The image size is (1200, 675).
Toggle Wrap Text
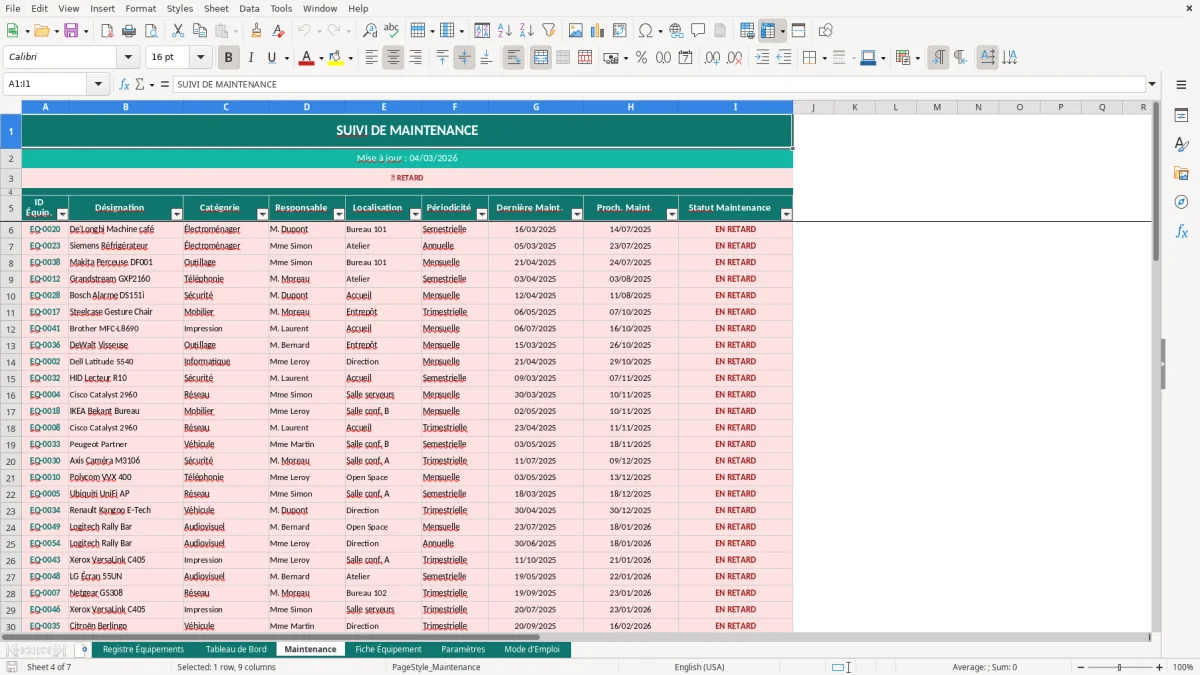[513, 58]
